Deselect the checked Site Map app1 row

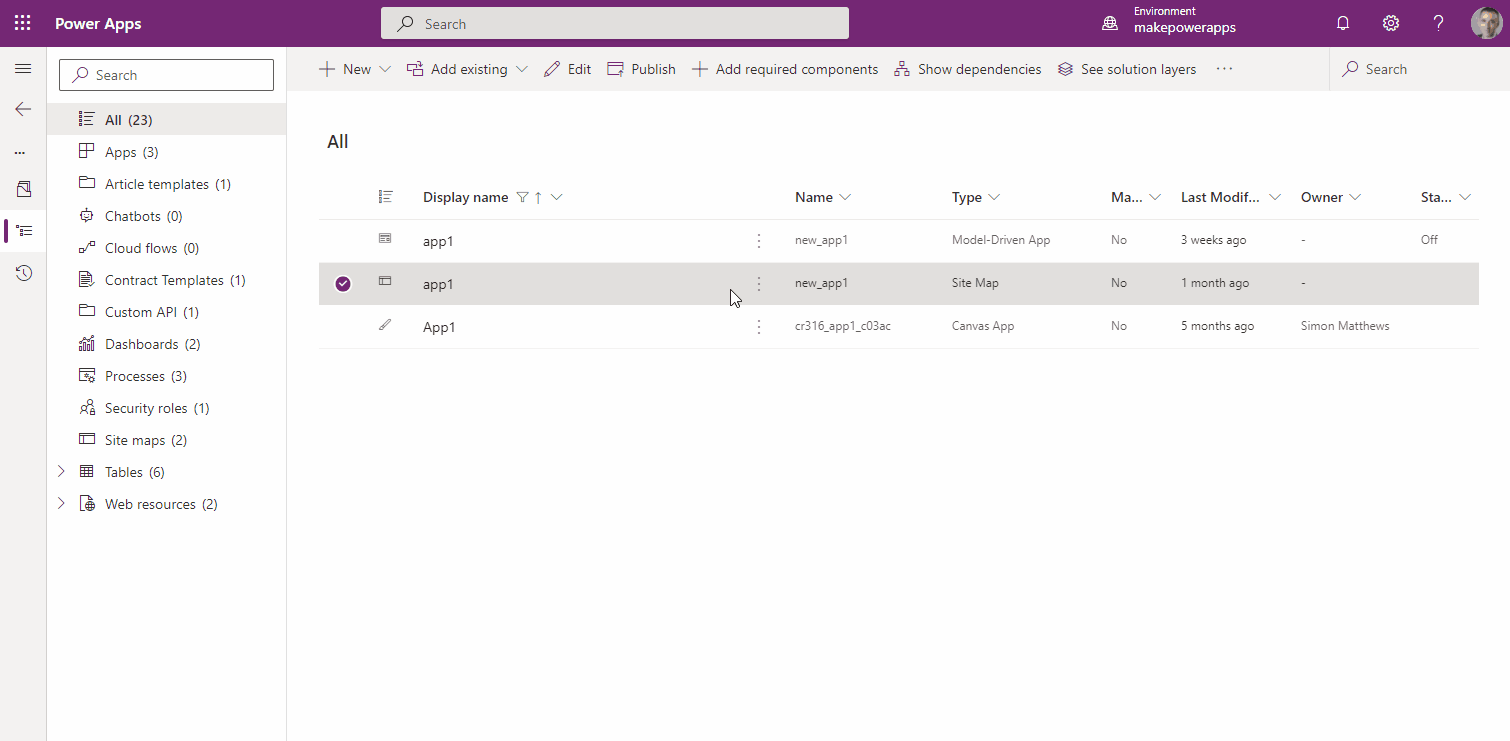343,284
